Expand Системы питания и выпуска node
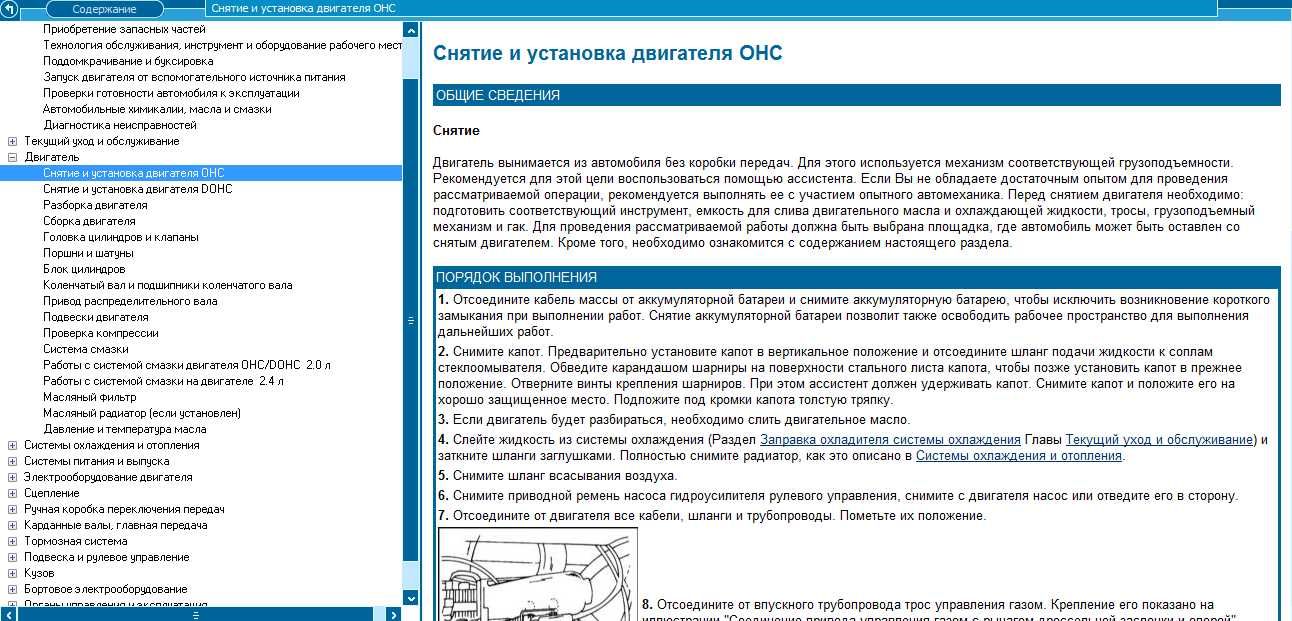The width and height of the screenshot is (1292, 621). (x=12, y=461)
